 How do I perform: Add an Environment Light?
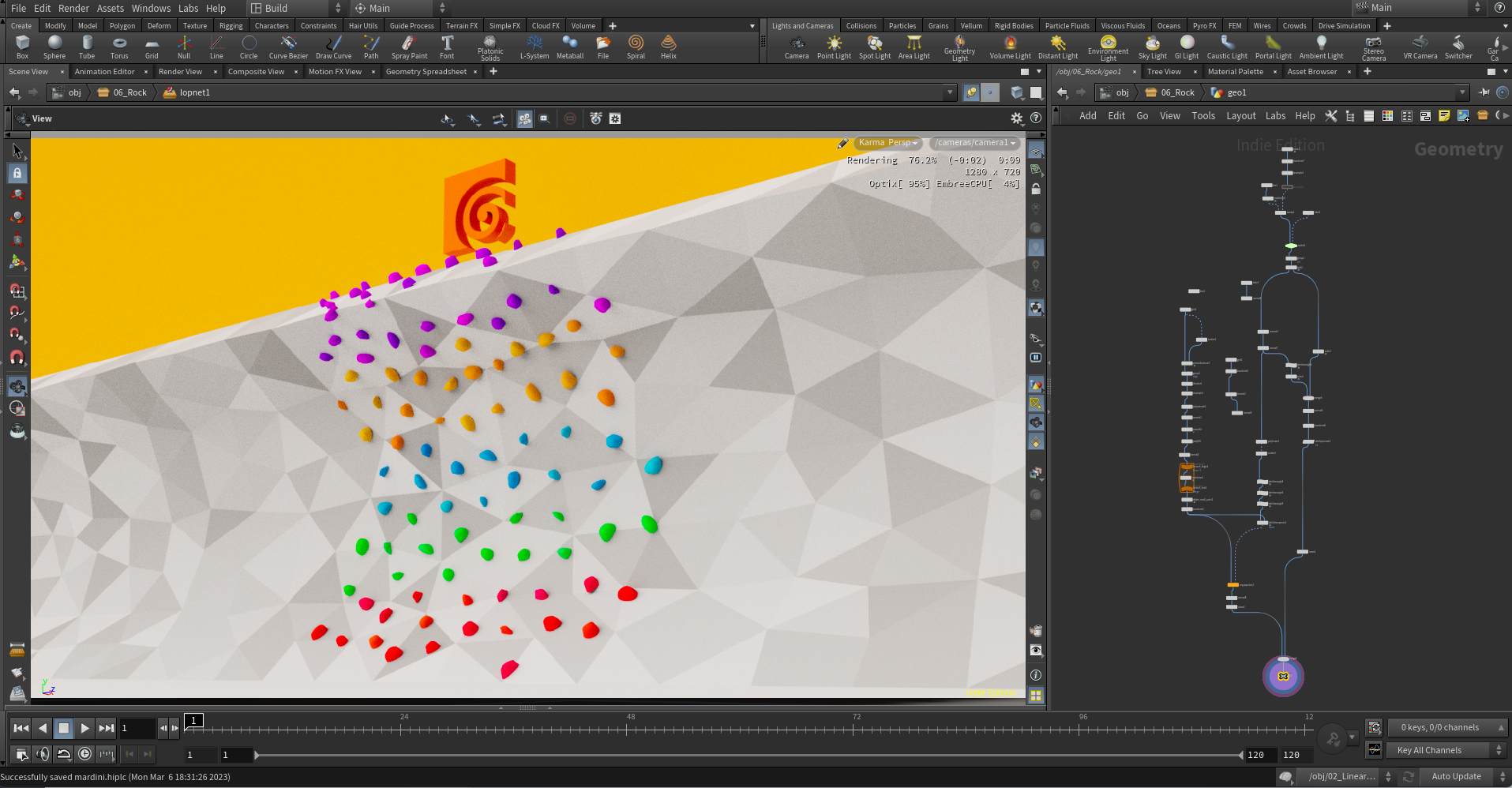point(1109,48)
